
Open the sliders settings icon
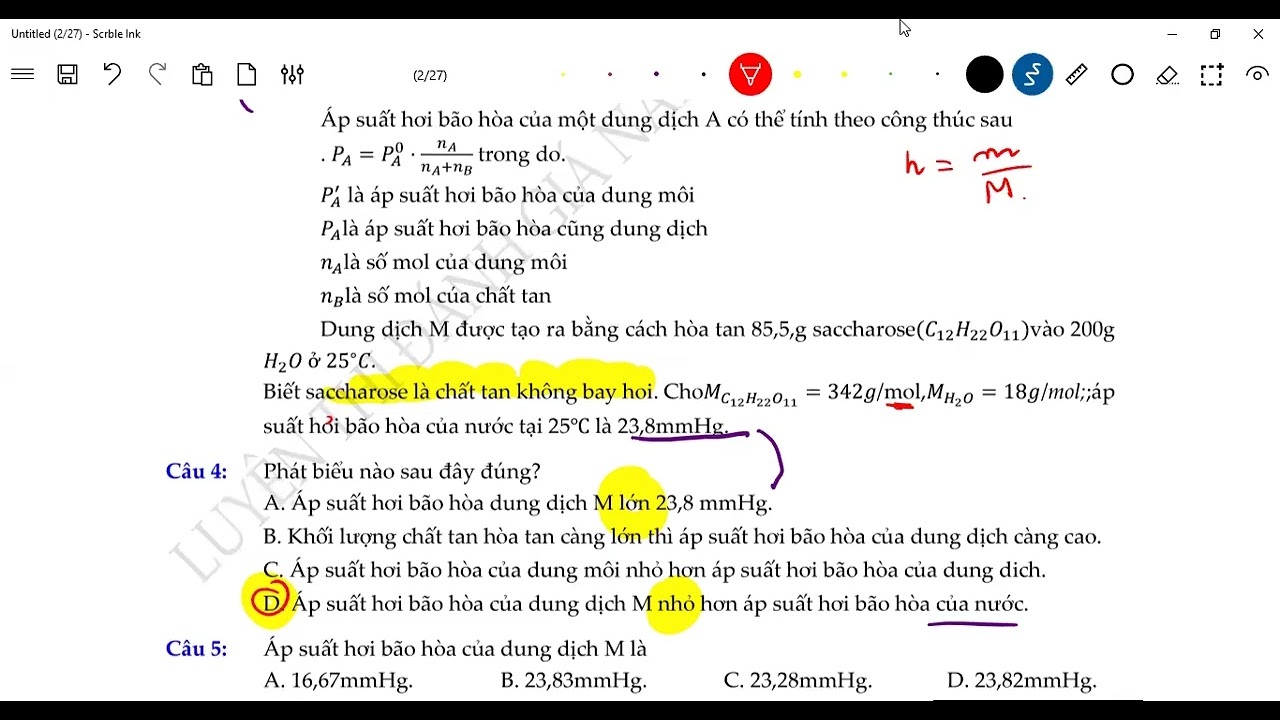pyautogui.click(x=292, y=74)
